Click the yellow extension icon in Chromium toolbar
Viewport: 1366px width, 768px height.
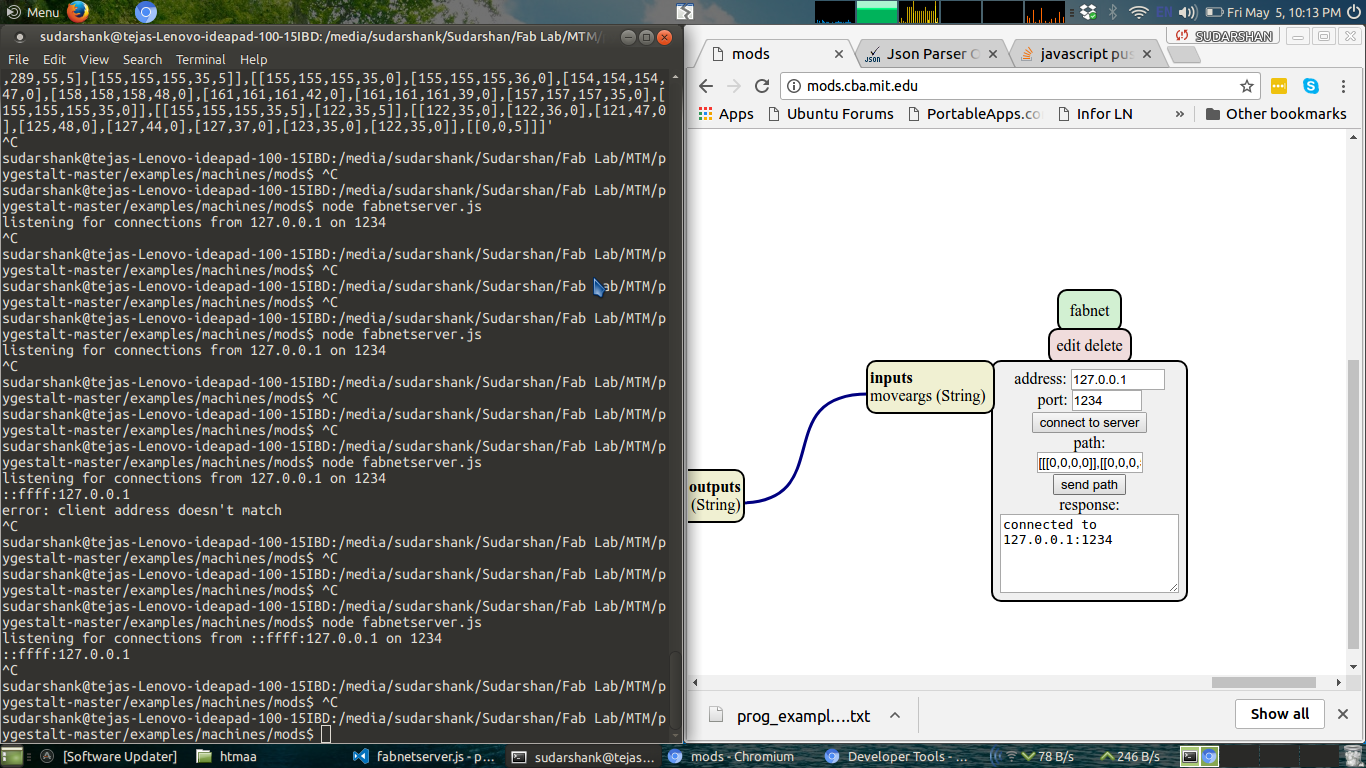(x=1278, y=86)
